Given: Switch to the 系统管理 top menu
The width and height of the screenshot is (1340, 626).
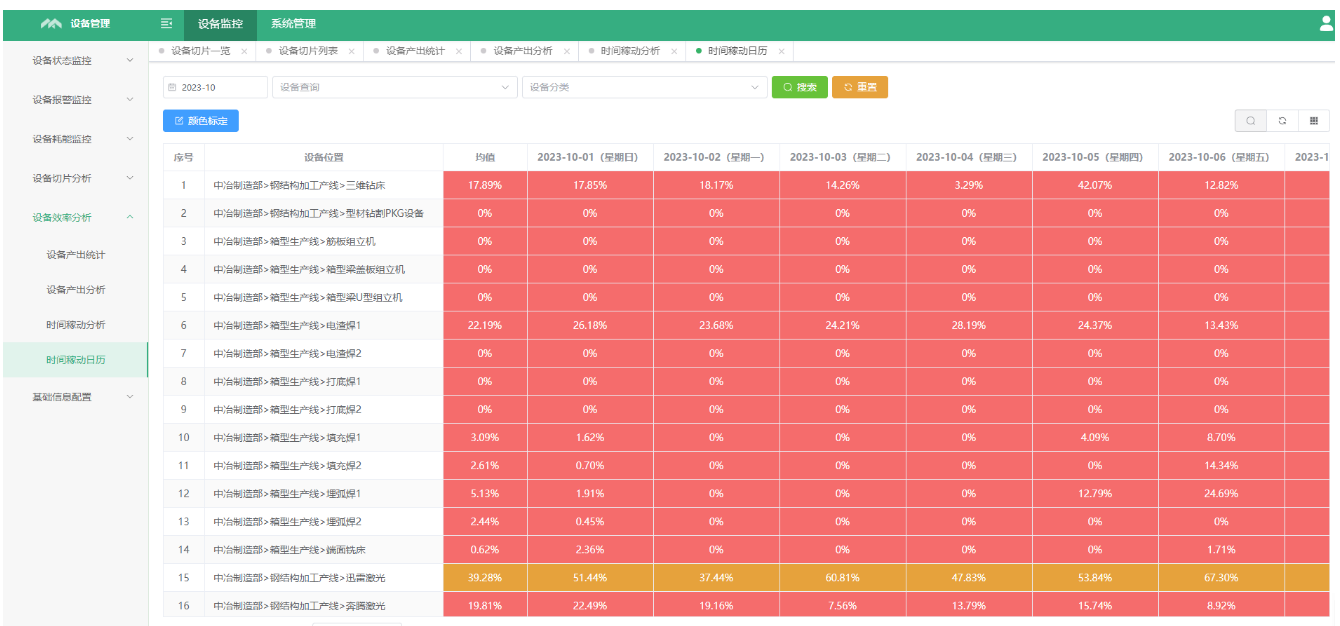Looking at the screenshot, I should pyautogui.click(x=293, y=24).
